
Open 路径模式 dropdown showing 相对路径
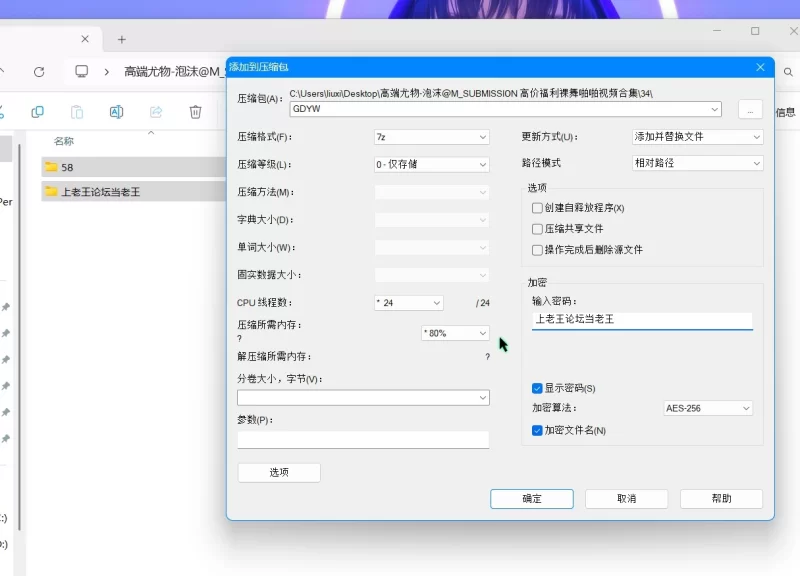coord(697,163)
